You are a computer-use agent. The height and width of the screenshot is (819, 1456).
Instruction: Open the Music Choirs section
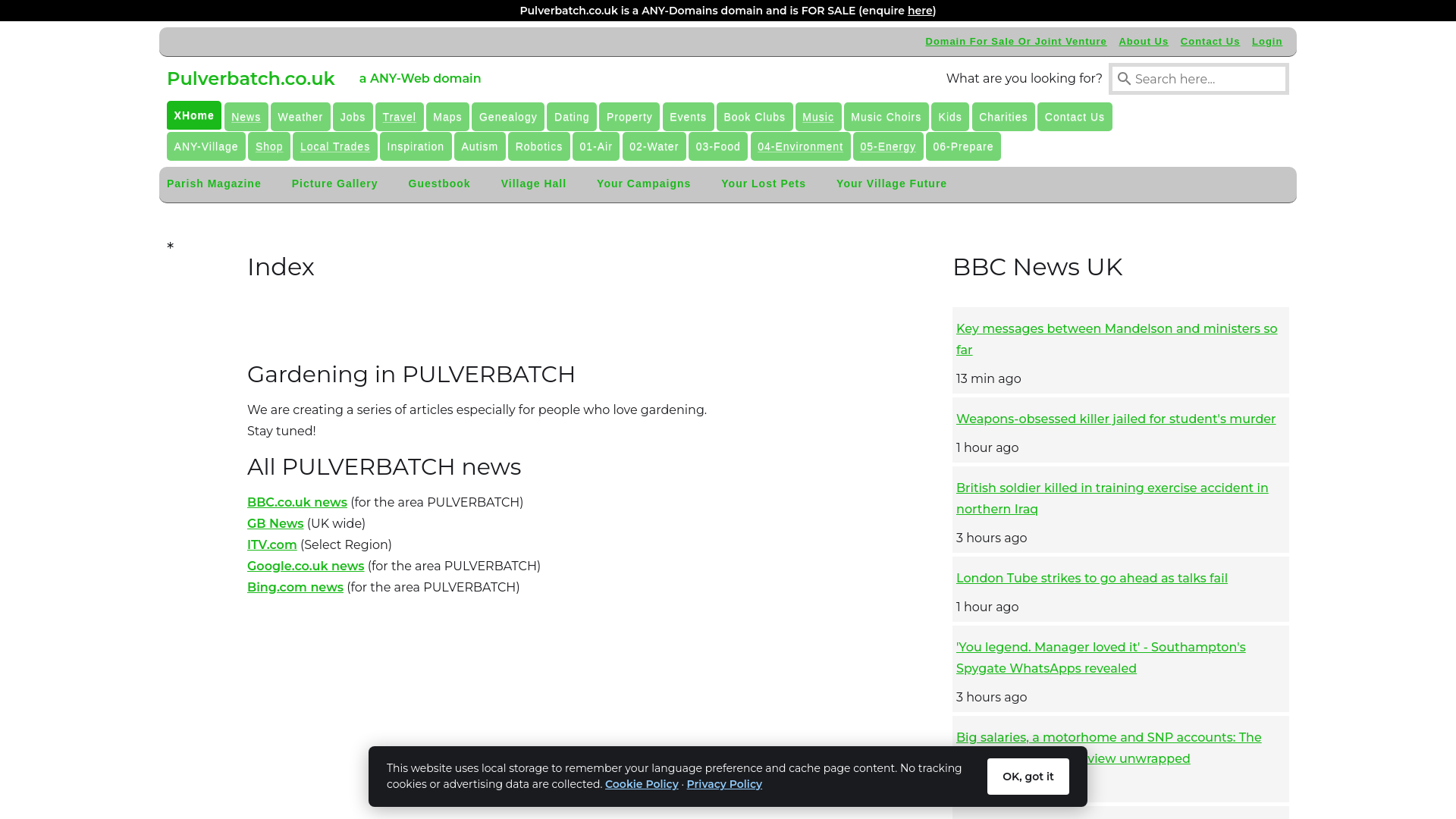pos(886,117)
